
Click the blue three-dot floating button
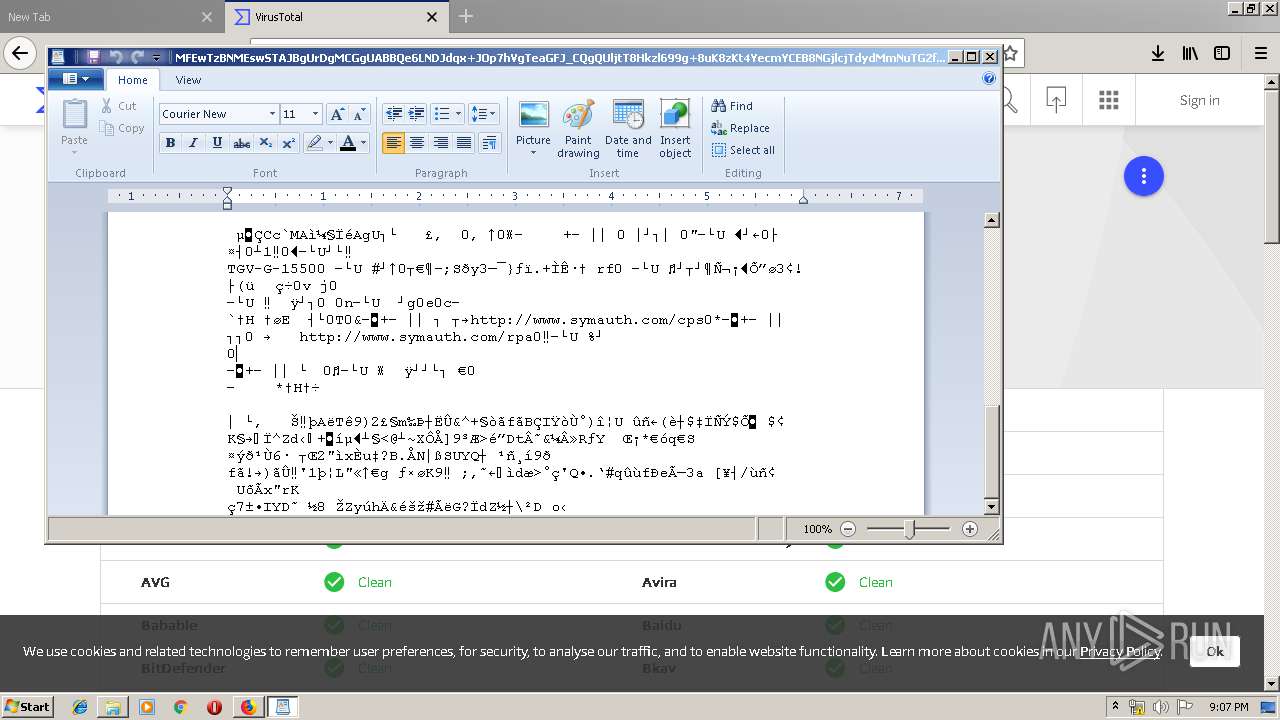1143,177
